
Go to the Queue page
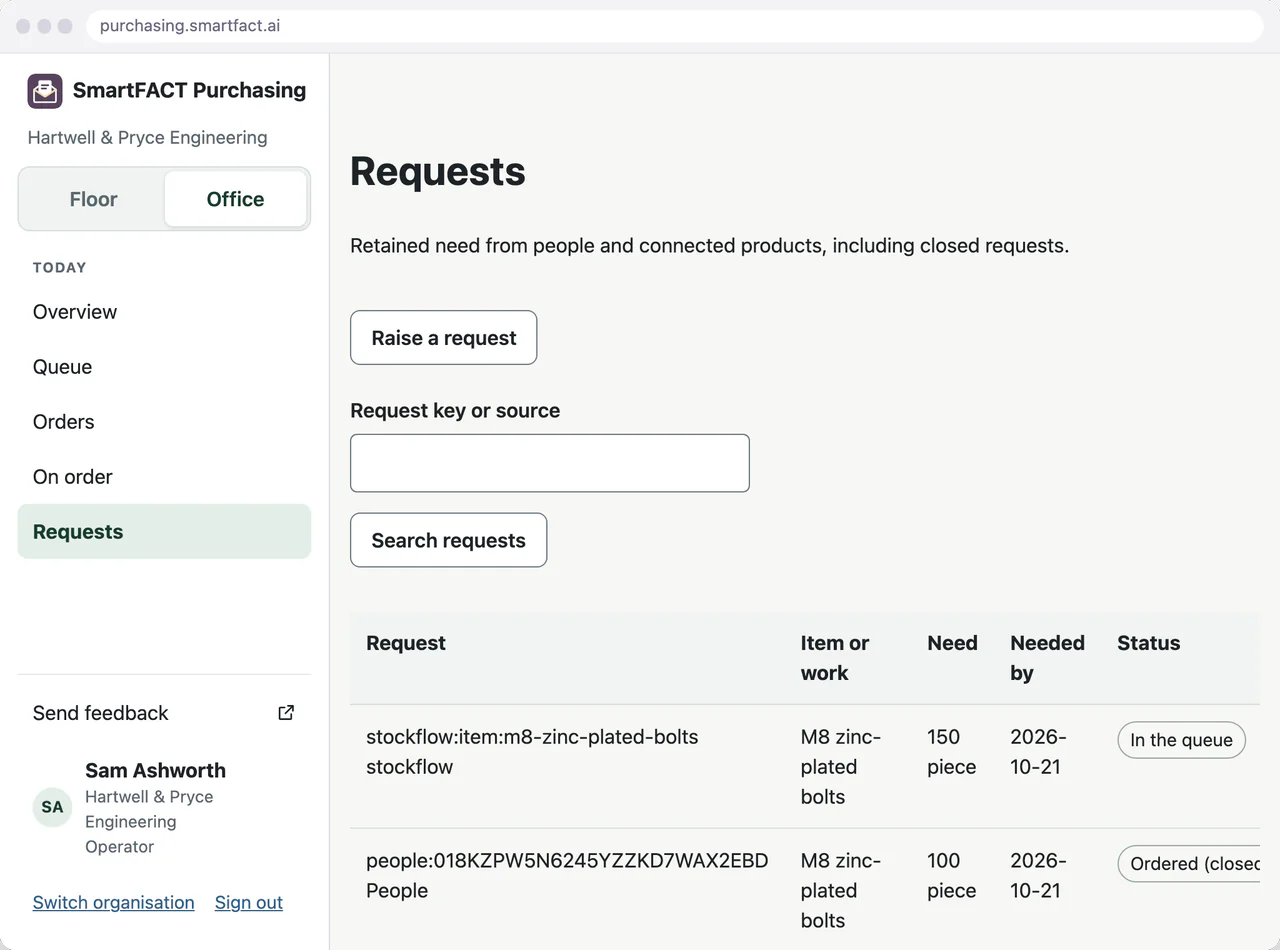[164, 367]
